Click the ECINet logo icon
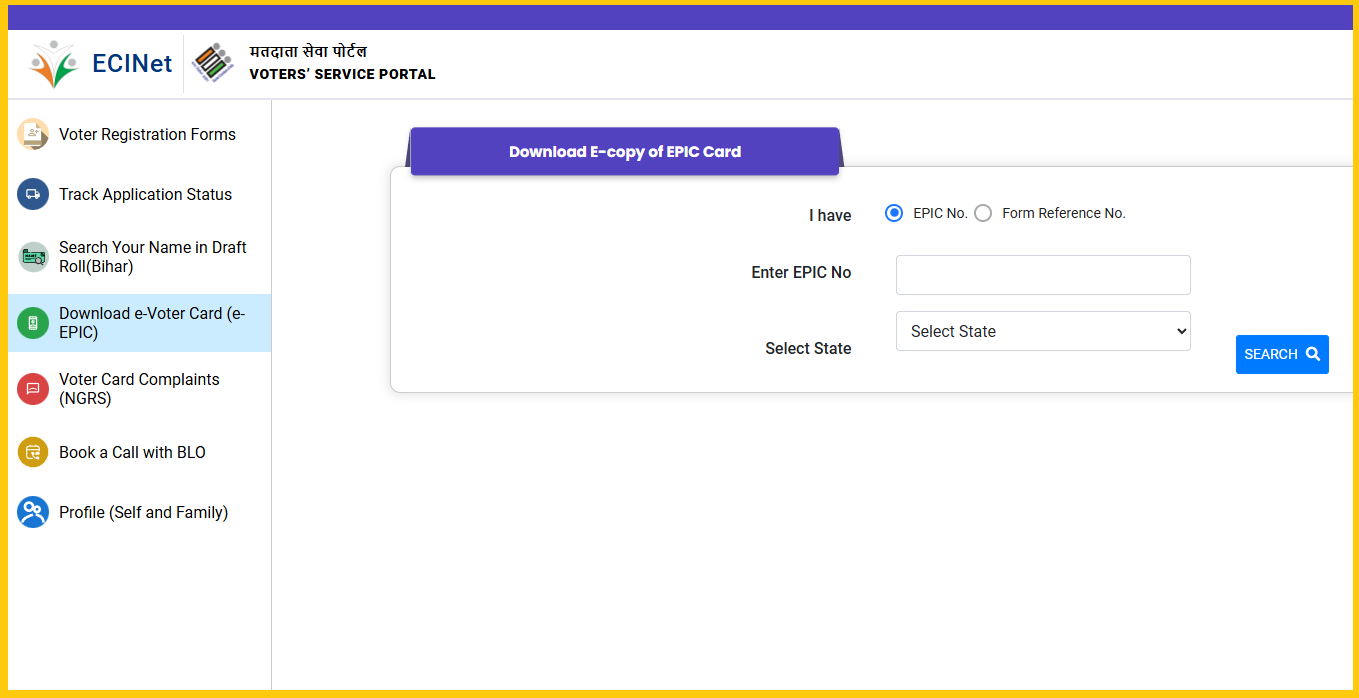 coord(52,61)
